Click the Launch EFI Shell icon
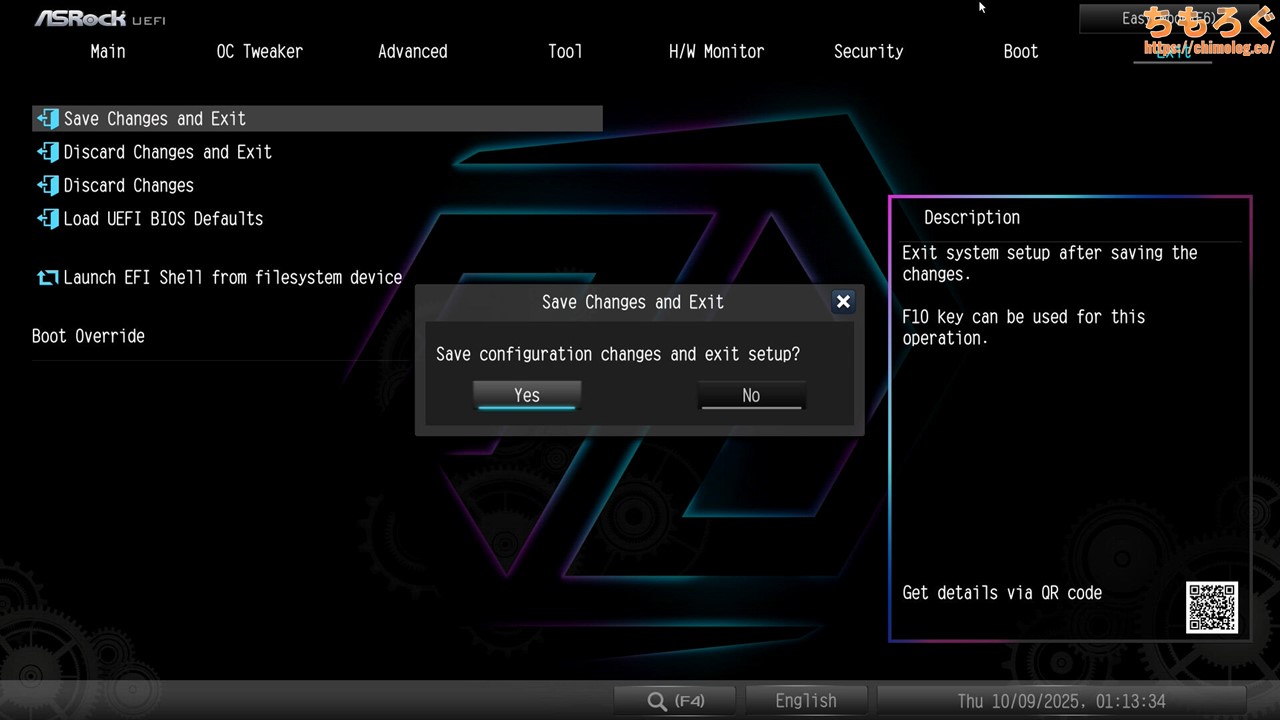 coord(48,278)
